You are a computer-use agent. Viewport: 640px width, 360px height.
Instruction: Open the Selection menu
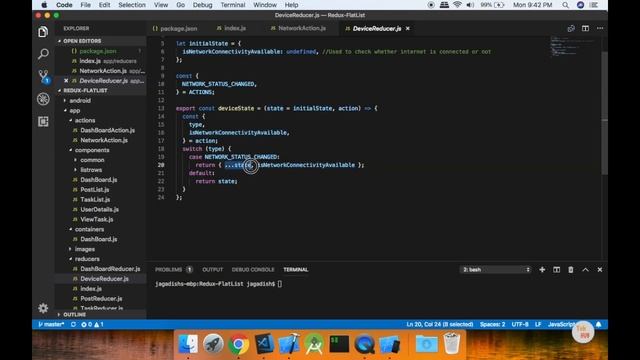tap(132, 5)
